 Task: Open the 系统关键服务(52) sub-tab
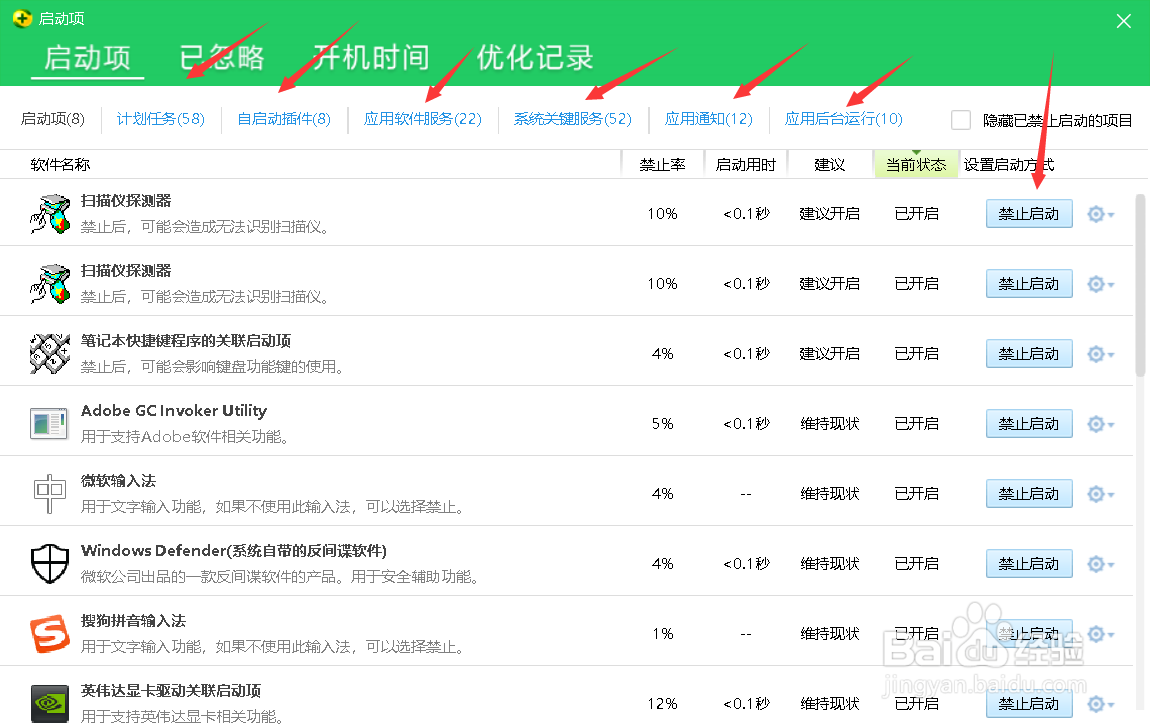click(573, 119)
